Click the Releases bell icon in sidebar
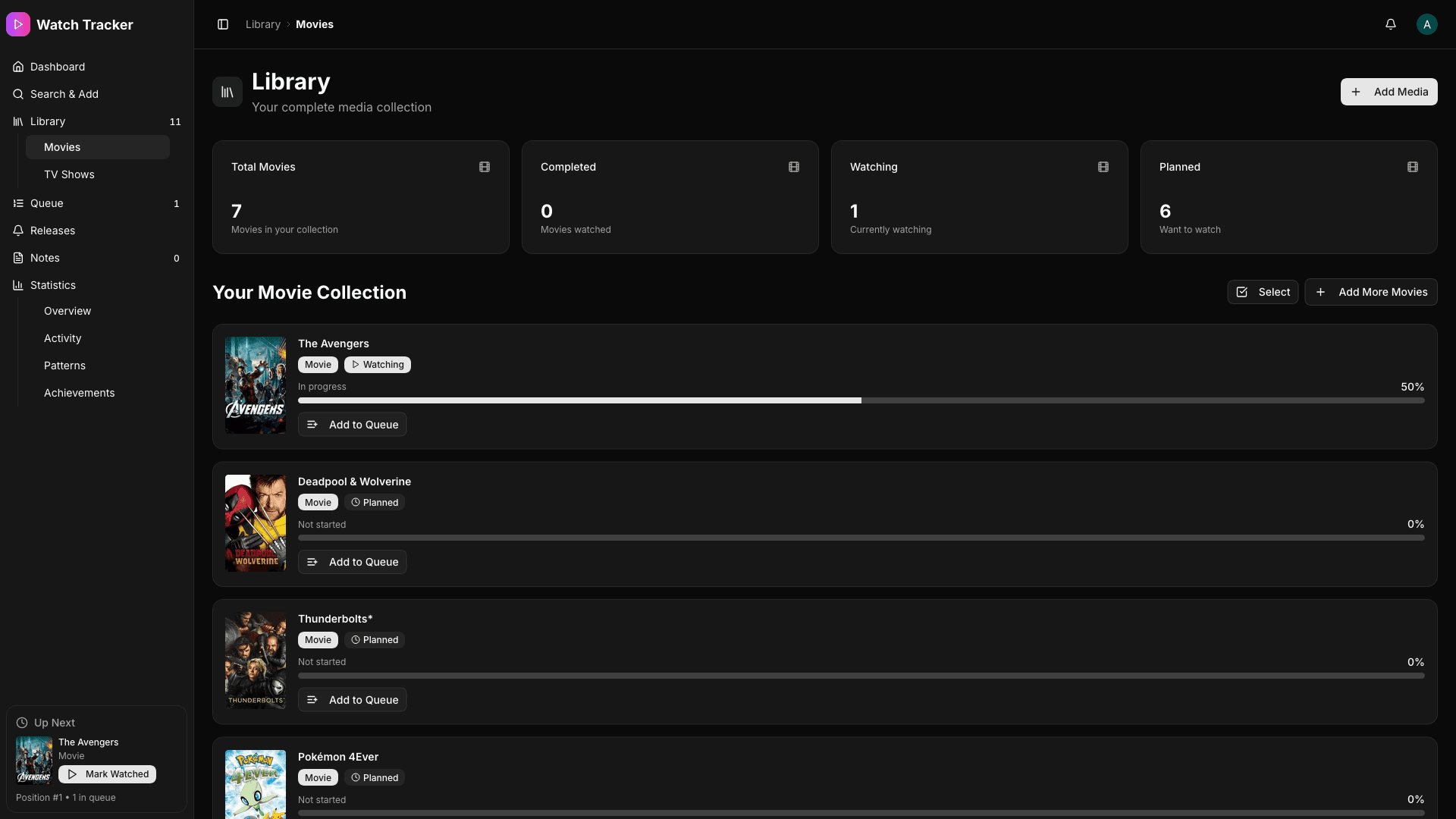This screenshot has height=819, width=1456. (18, 231)
